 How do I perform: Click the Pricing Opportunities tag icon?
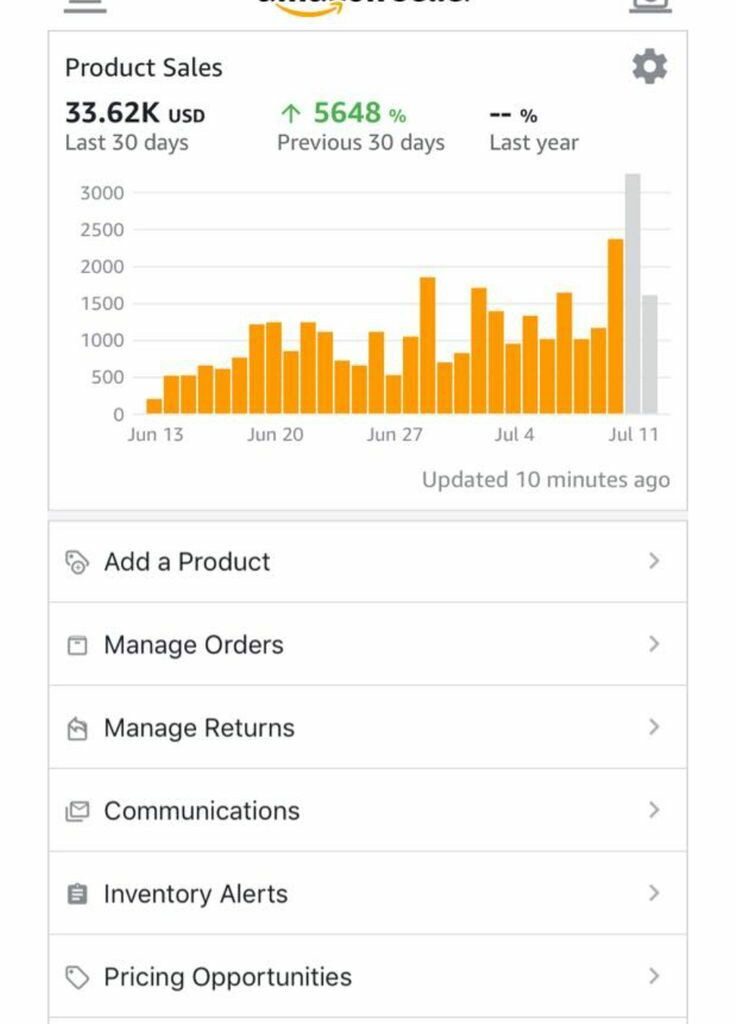pyautogui.click(x=77, y=977)
